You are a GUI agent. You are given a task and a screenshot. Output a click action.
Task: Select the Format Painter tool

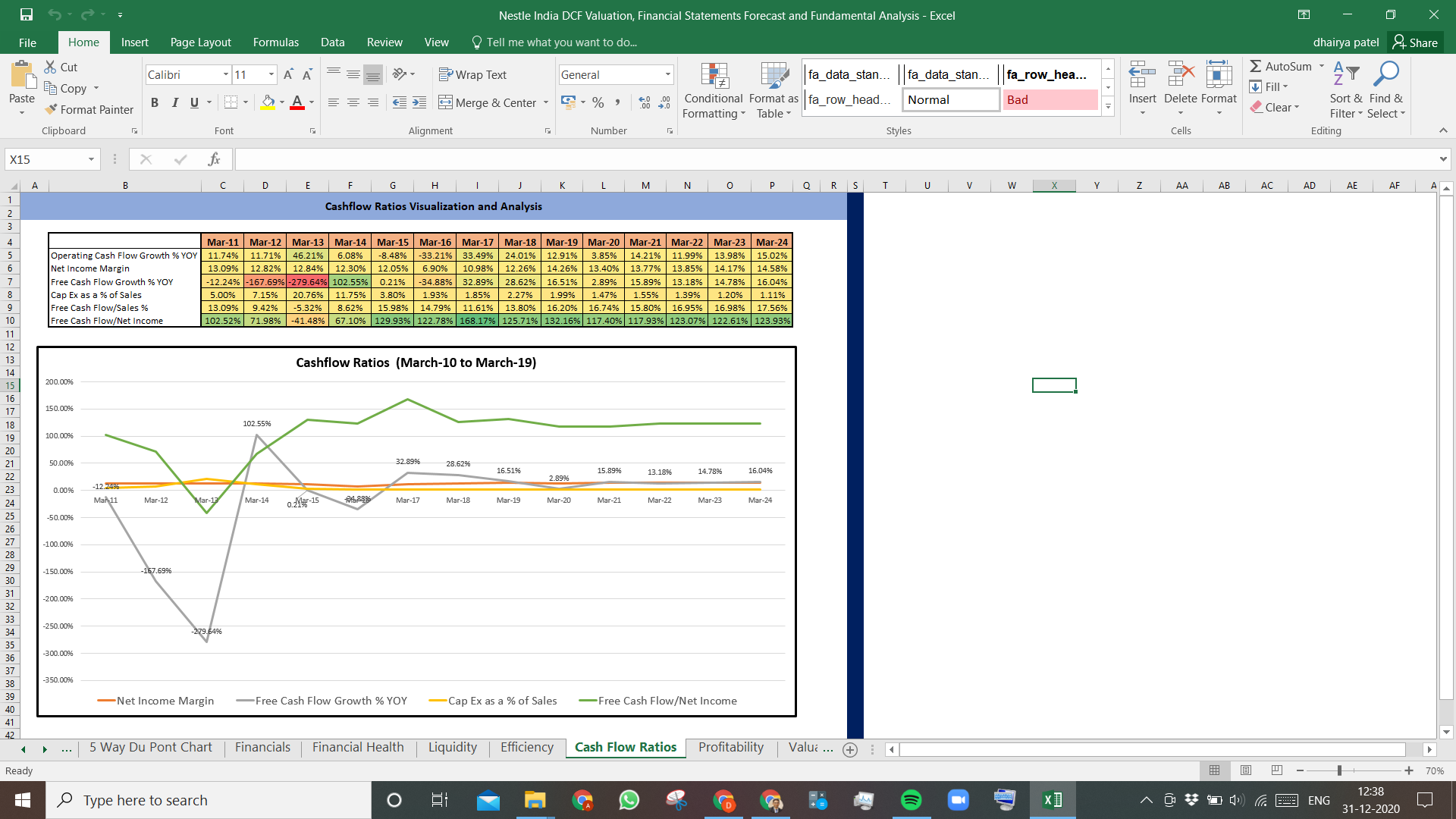coord(89,109)
